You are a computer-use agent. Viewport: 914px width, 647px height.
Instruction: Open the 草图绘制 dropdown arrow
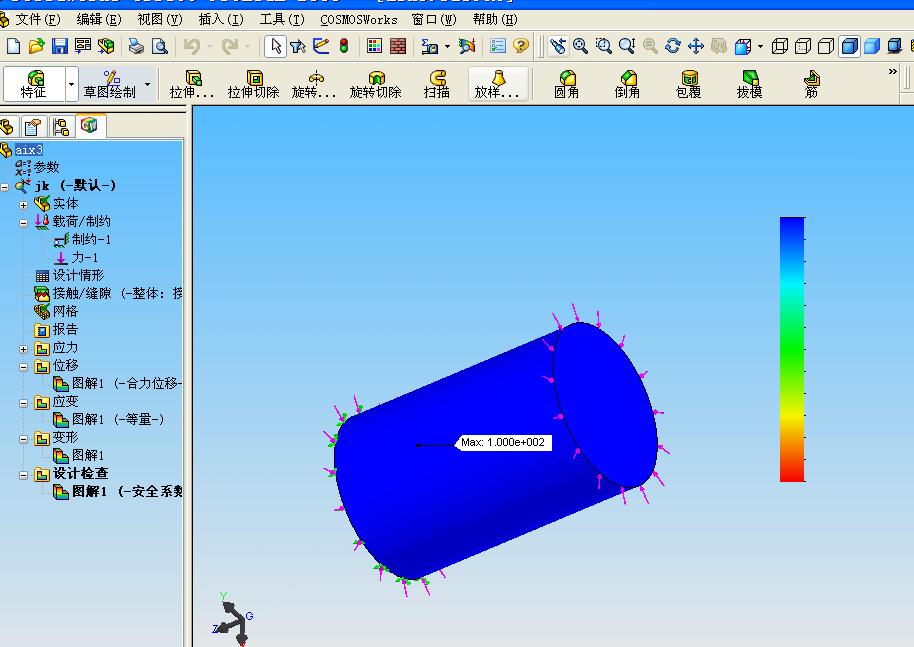tap(147, 84)
